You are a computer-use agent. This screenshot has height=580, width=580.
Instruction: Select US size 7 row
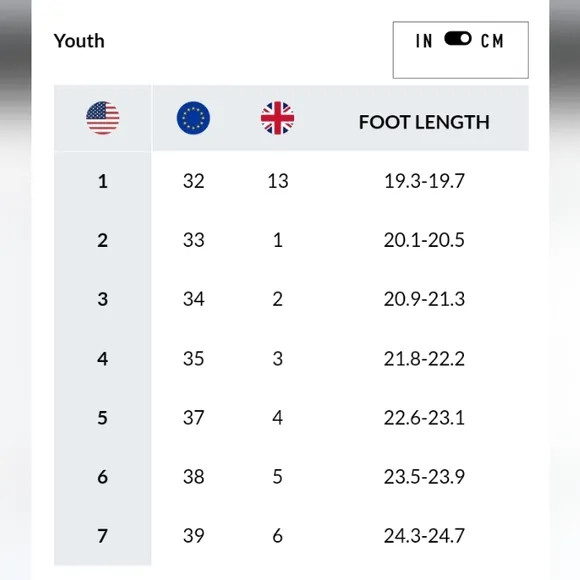pos(291,536)
